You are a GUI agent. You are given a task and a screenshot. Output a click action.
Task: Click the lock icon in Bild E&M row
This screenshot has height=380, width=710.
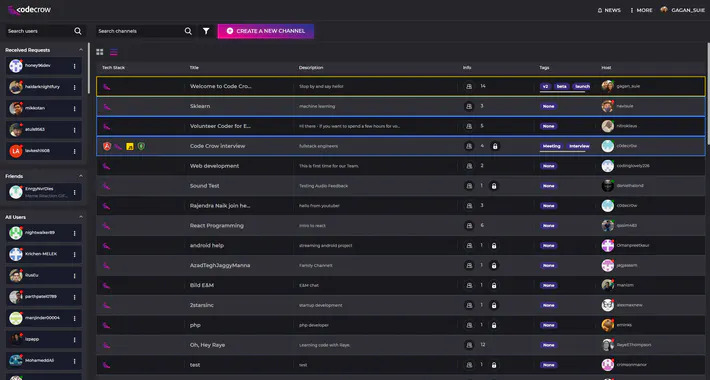pyautogui.click(x=494, y=285)
